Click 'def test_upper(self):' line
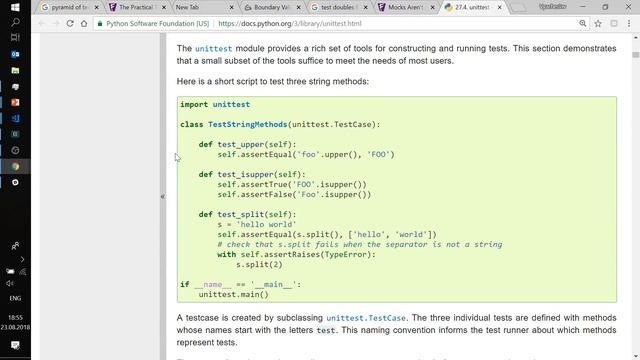The height and width of the screenshot is (360, 640). [x=247, y=144]
